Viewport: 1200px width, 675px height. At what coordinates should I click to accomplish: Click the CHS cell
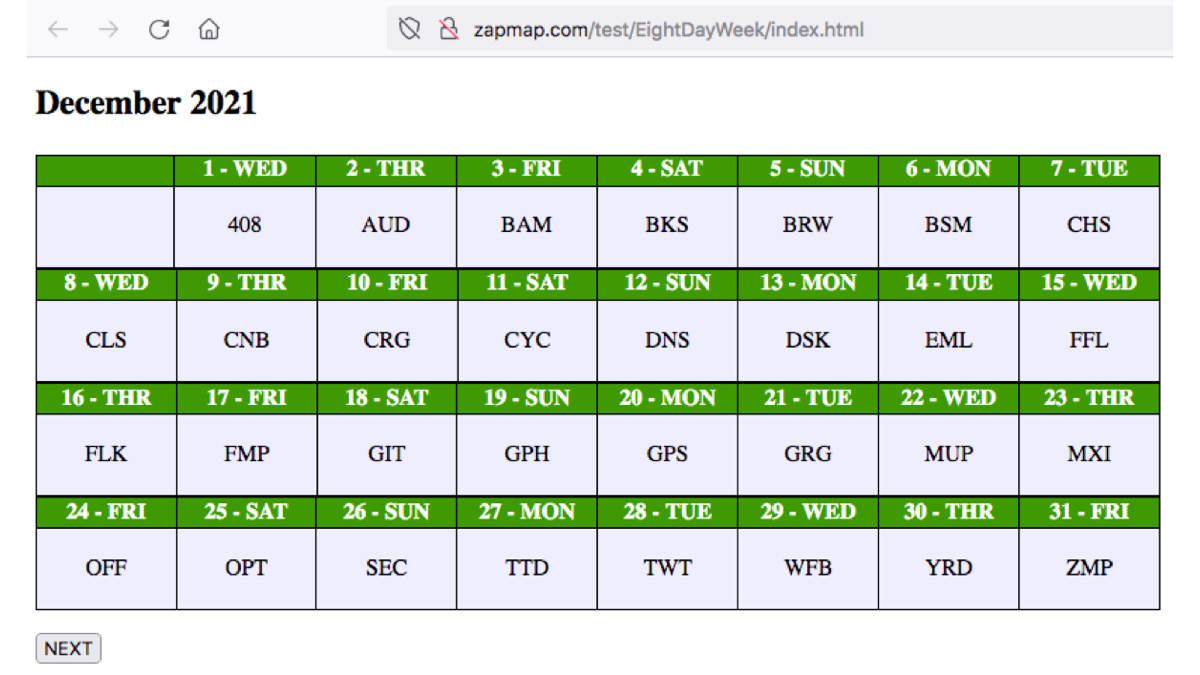[1089, 226]
